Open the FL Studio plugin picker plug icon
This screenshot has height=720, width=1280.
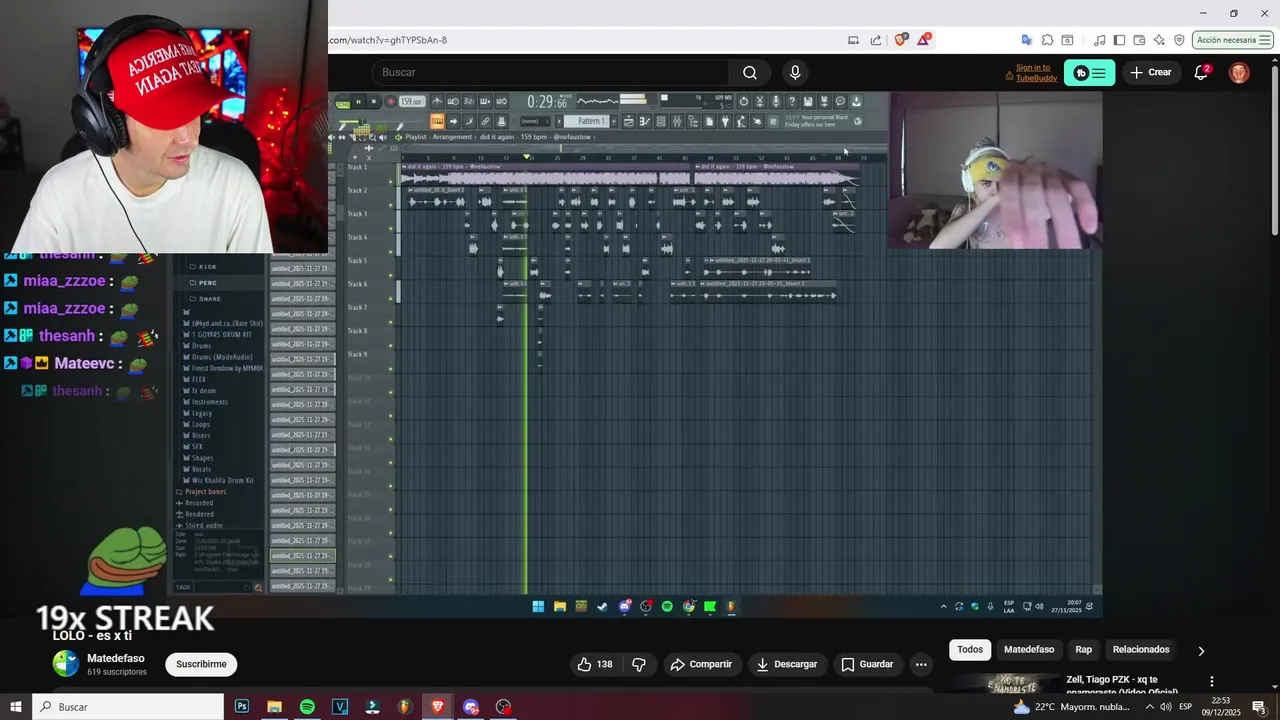[726, 121]
